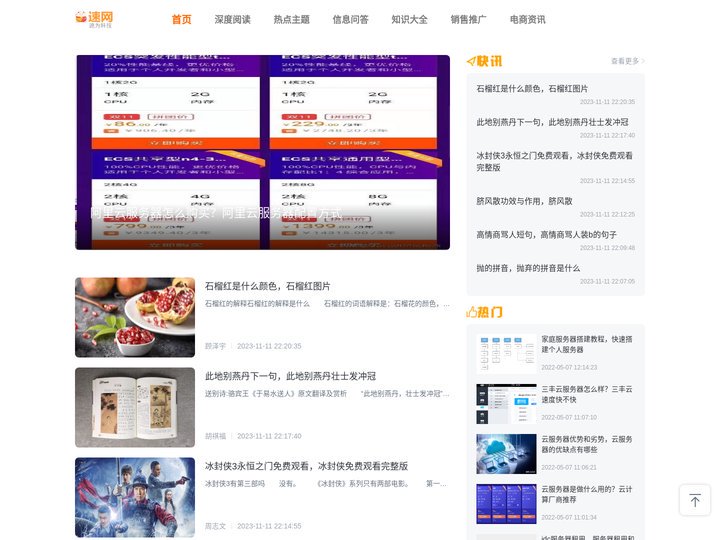720x540 pixels.
Task: Open the 冰封侠 movie poster thumbnail
Action: point(135,497)
